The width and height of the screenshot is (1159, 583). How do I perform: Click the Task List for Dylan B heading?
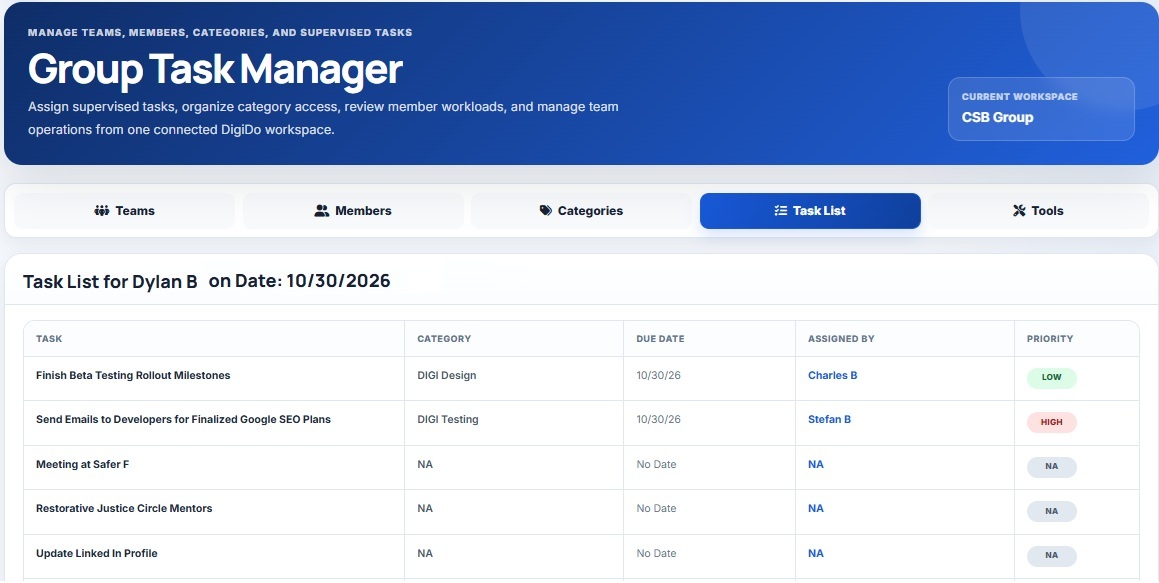(110, 282)
